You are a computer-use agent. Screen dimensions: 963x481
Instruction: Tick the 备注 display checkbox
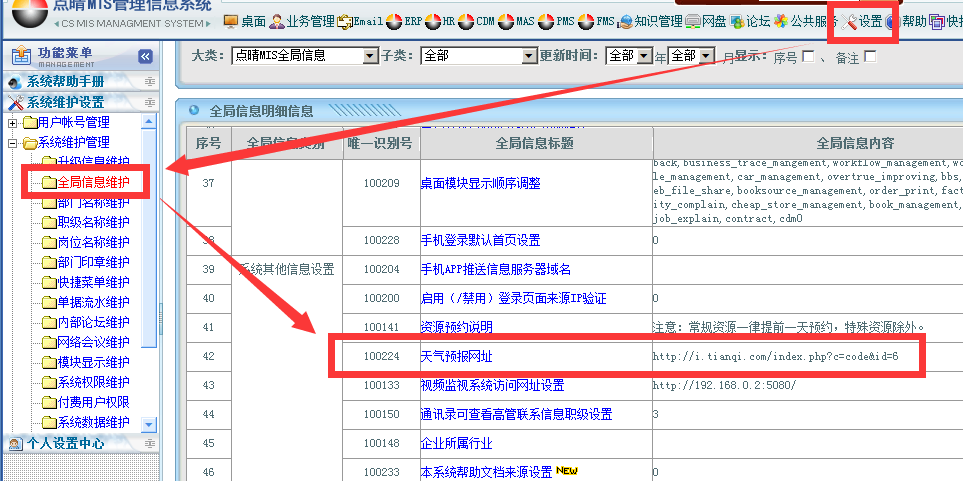tap(870, 57)
